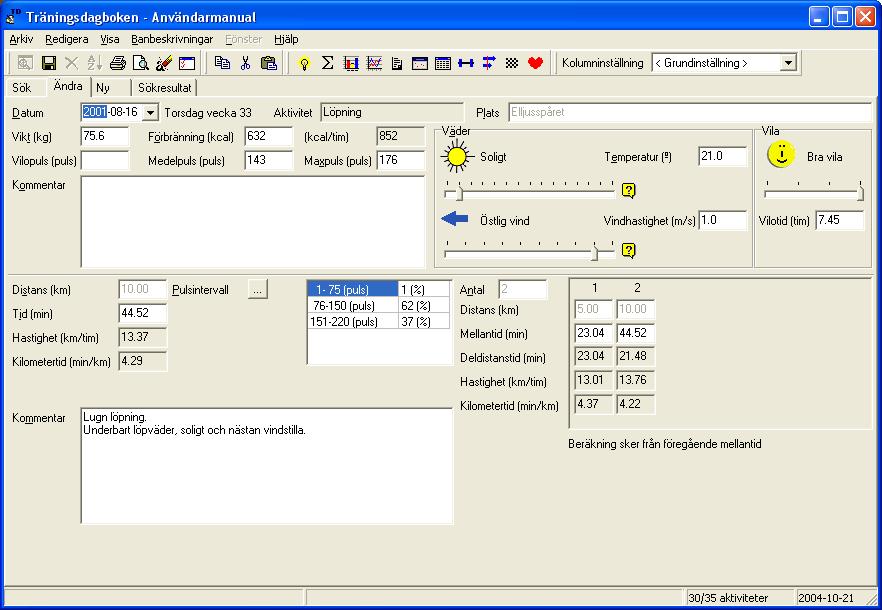Open the Datum date picker dropdown arrow
882x610 pixels.
[150, 113]
